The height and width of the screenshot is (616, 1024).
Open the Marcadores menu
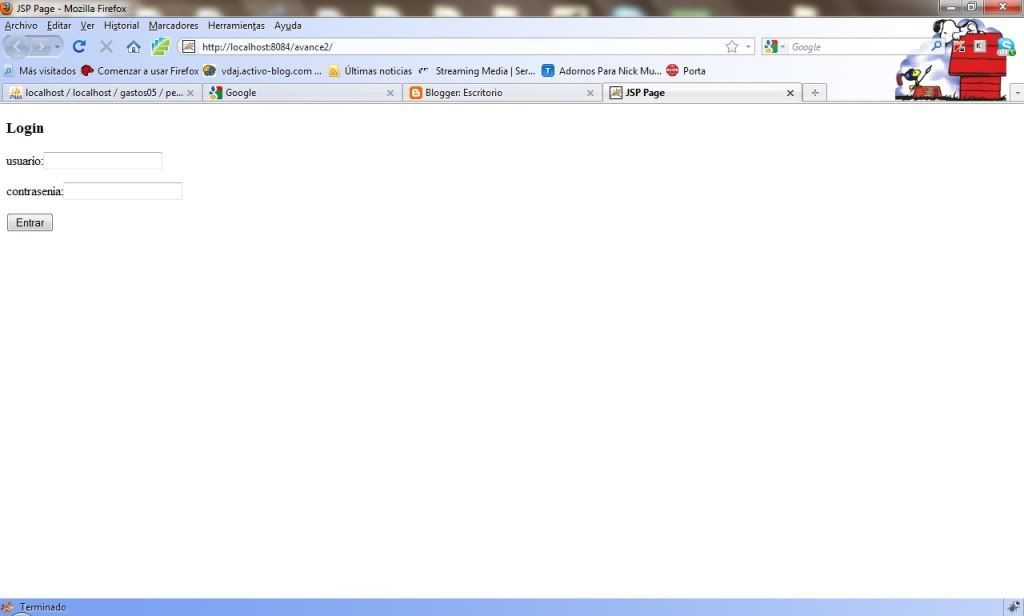pyautogui.click(x=173, y=25)
